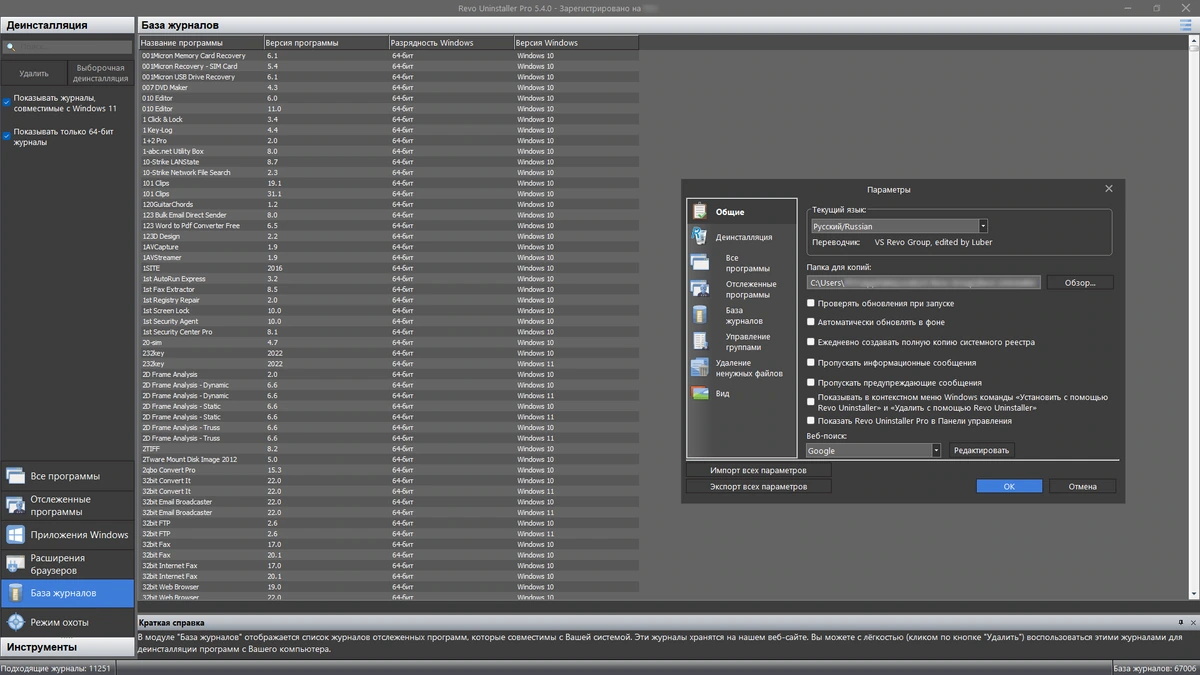Enable Проверять обновления при запуске checkbox
Viewport: 1200px width, 675px height.
pos(811,303)
